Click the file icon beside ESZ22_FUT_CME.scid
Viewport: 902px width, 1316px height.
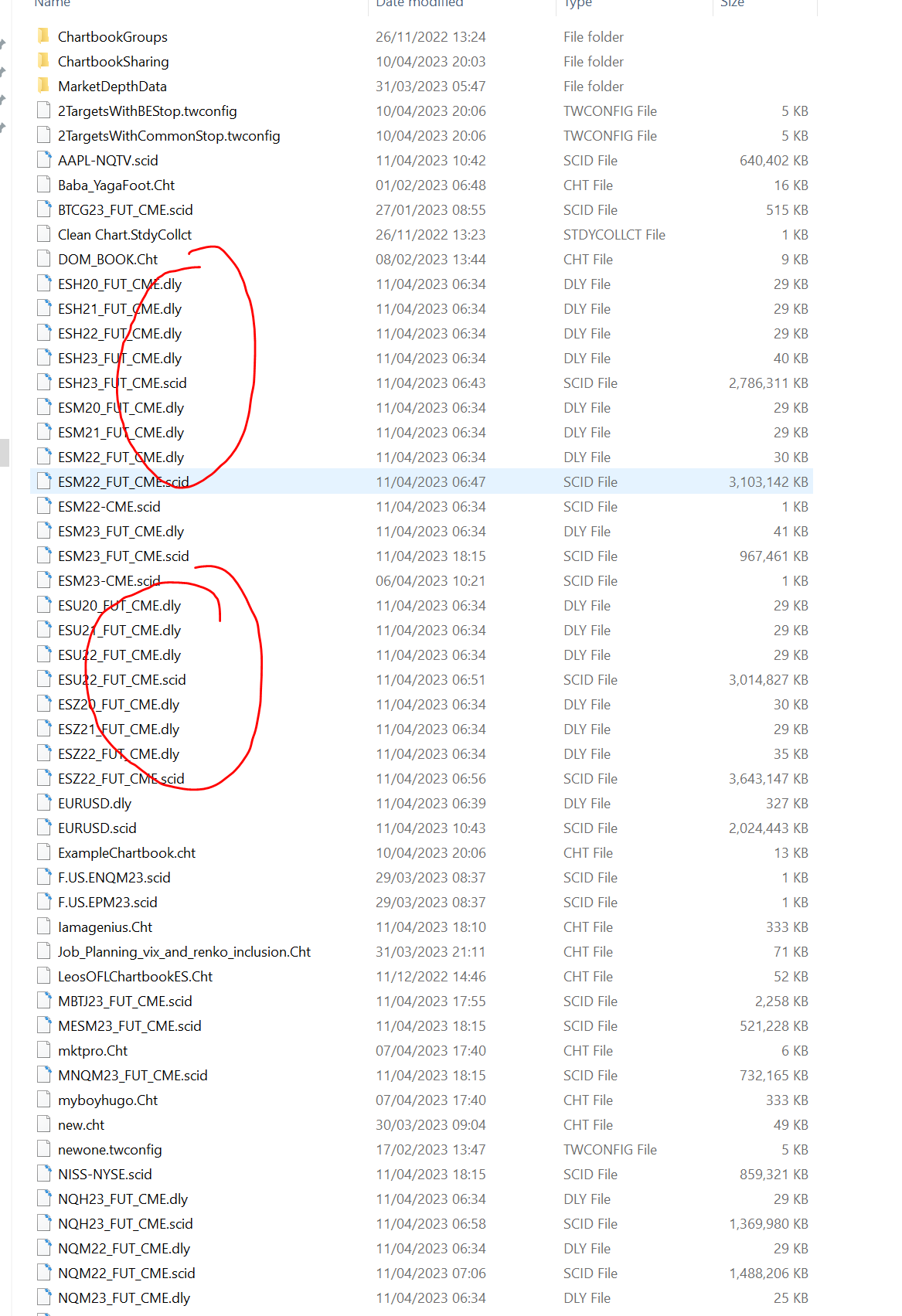44,778
